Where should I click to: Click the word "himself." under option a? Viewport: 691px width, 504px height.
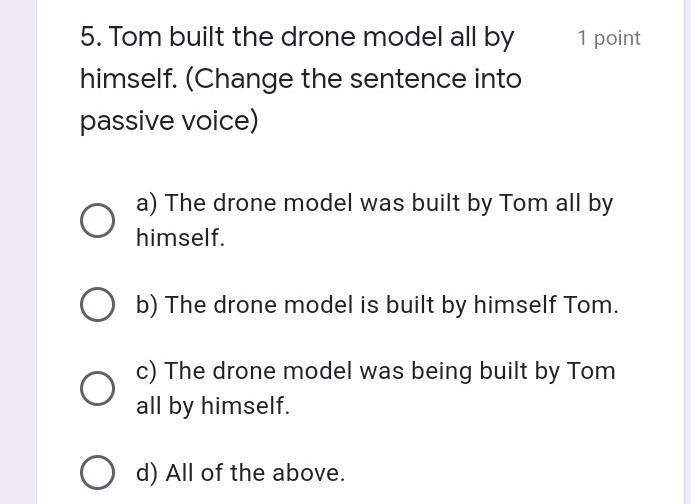(x=181, y=238)
